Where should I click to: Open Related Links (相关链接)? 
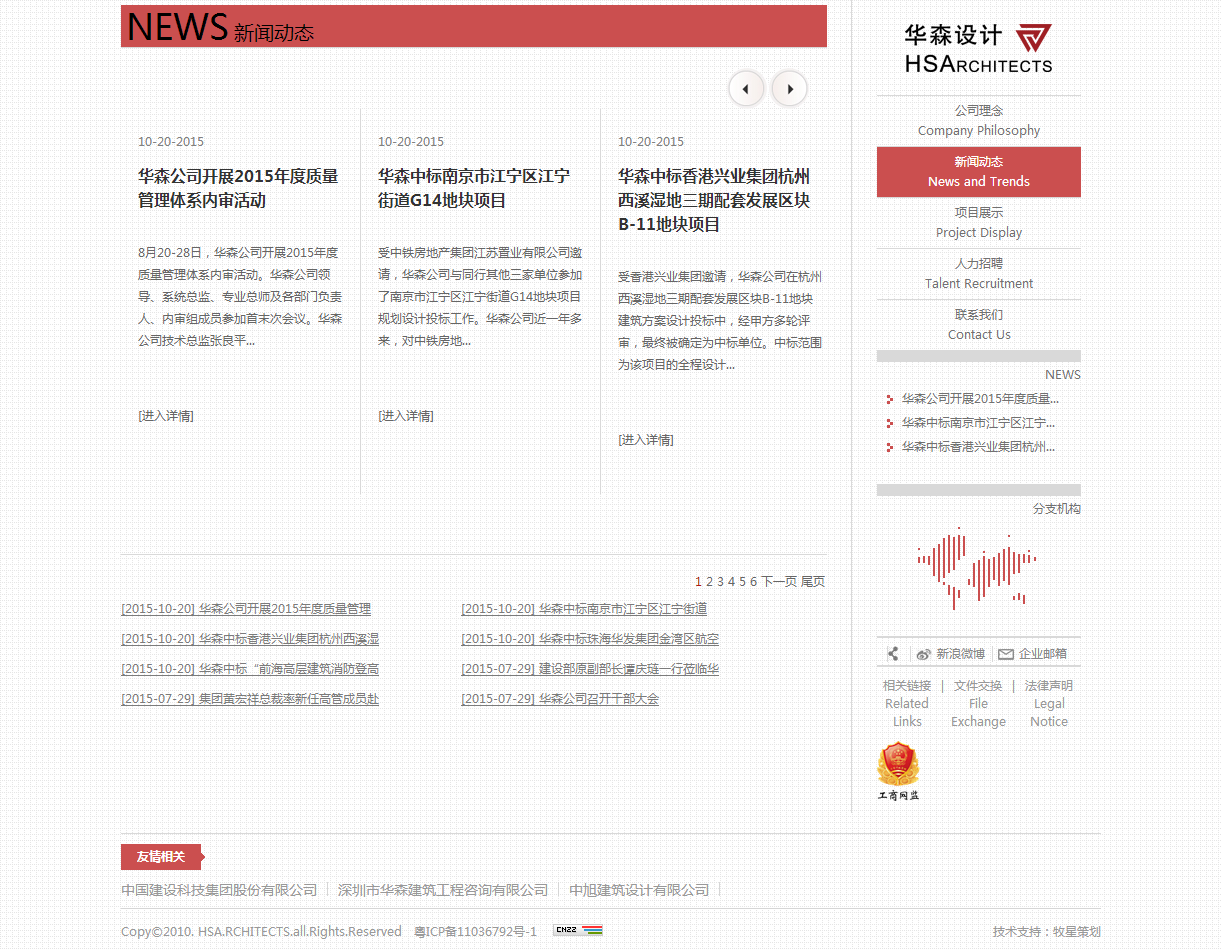(x=907, y=704)
